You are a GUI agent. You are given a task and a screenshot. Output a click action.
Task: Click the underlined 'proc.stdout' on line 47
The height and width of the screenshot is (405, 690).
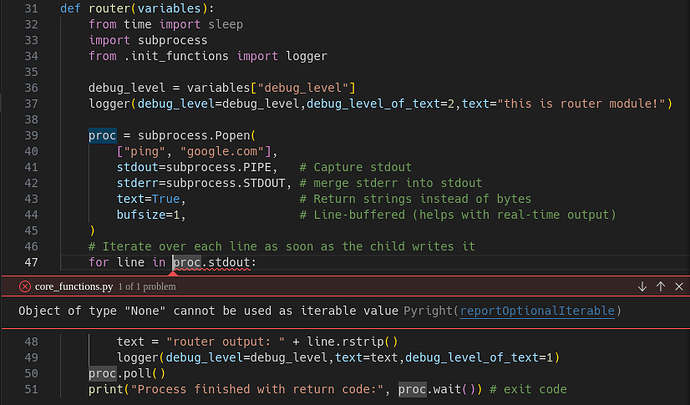(x=211, y=262)
